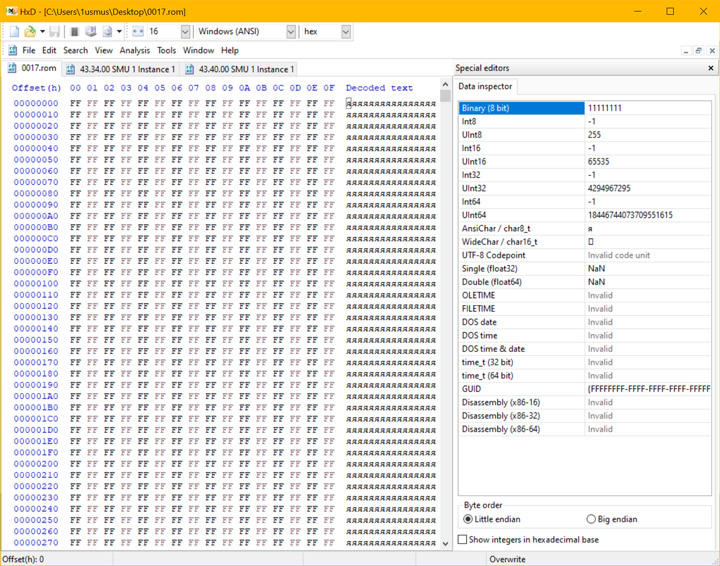This screenshot has width=720, height=566.
Task: Select the Double (float64) row
Action: [x=585, y=281]
